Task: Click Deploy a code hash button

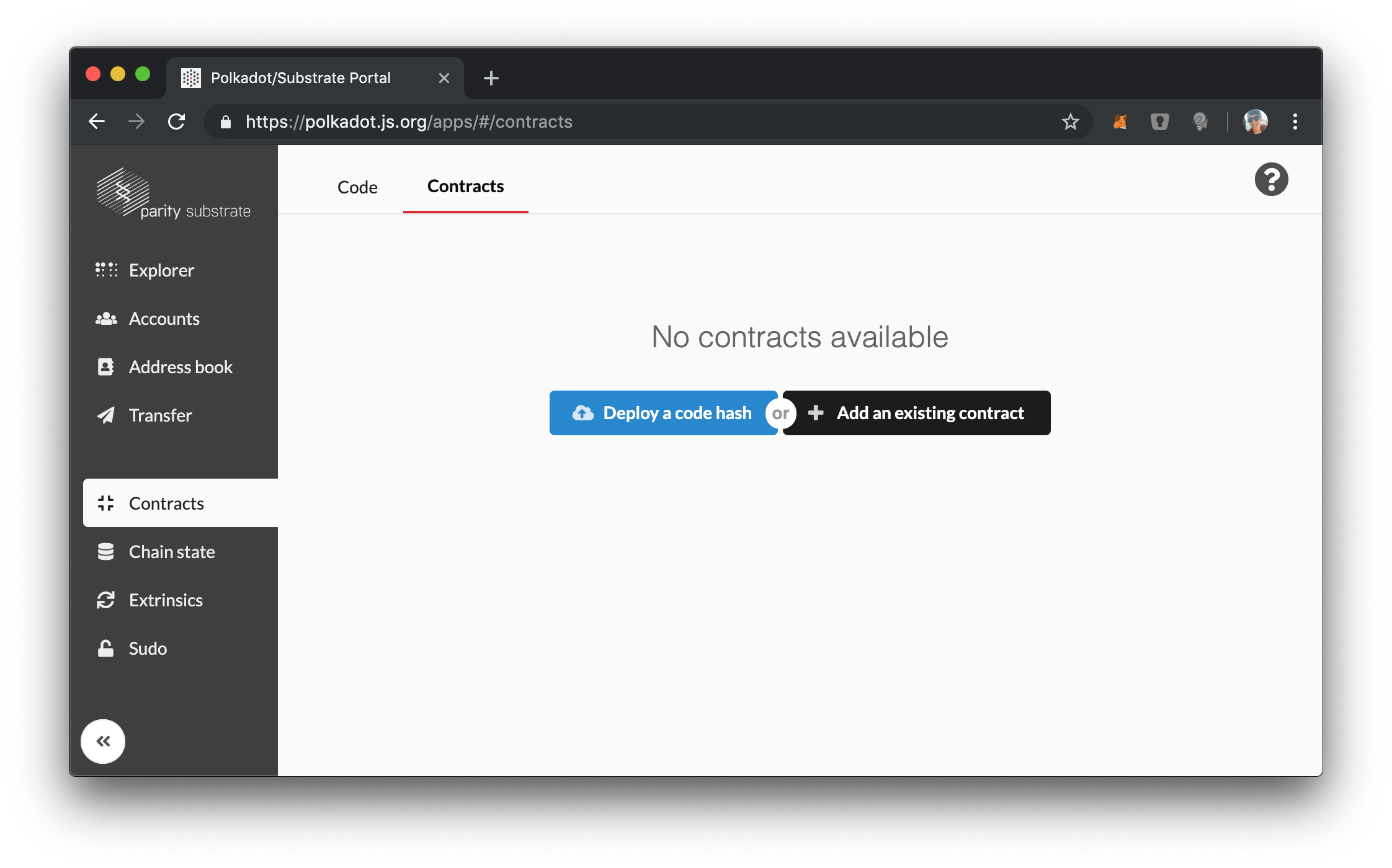Action: (x=661, y=412)
